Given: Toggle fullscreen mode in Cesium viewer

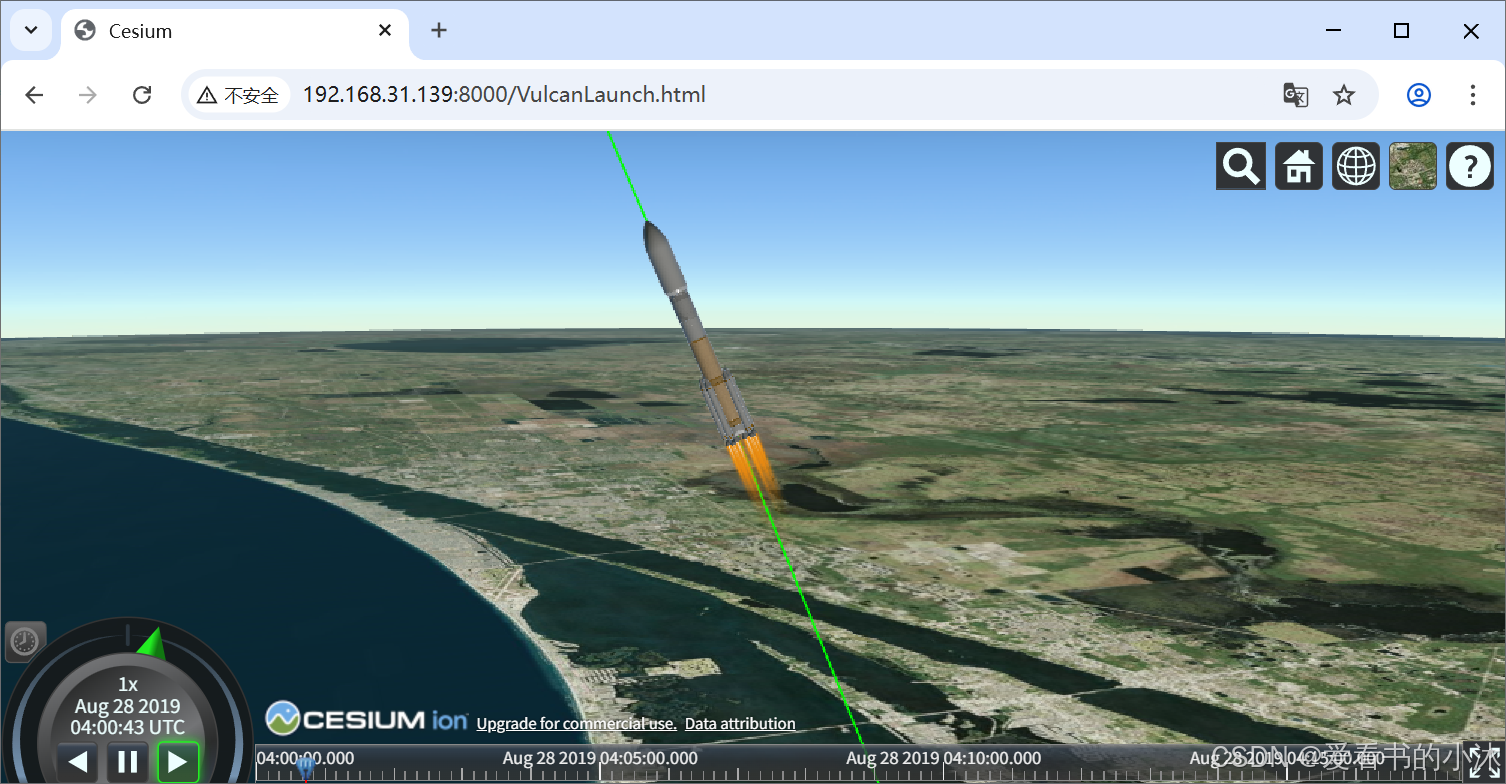Looking at the screenshot, I should pyautogui.click(x=1484, y=764).
